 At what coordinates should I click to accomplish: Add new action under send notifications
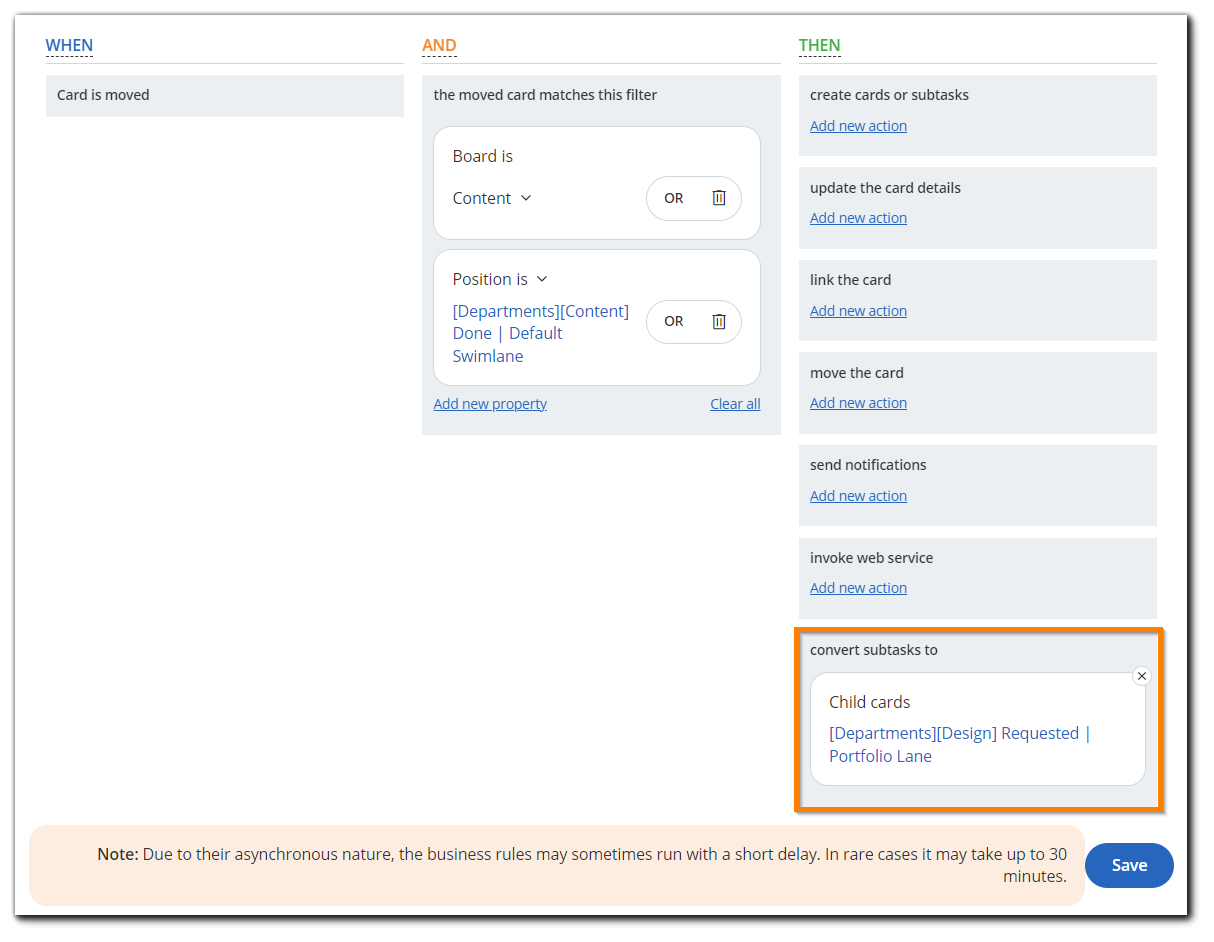coord(858,496)
